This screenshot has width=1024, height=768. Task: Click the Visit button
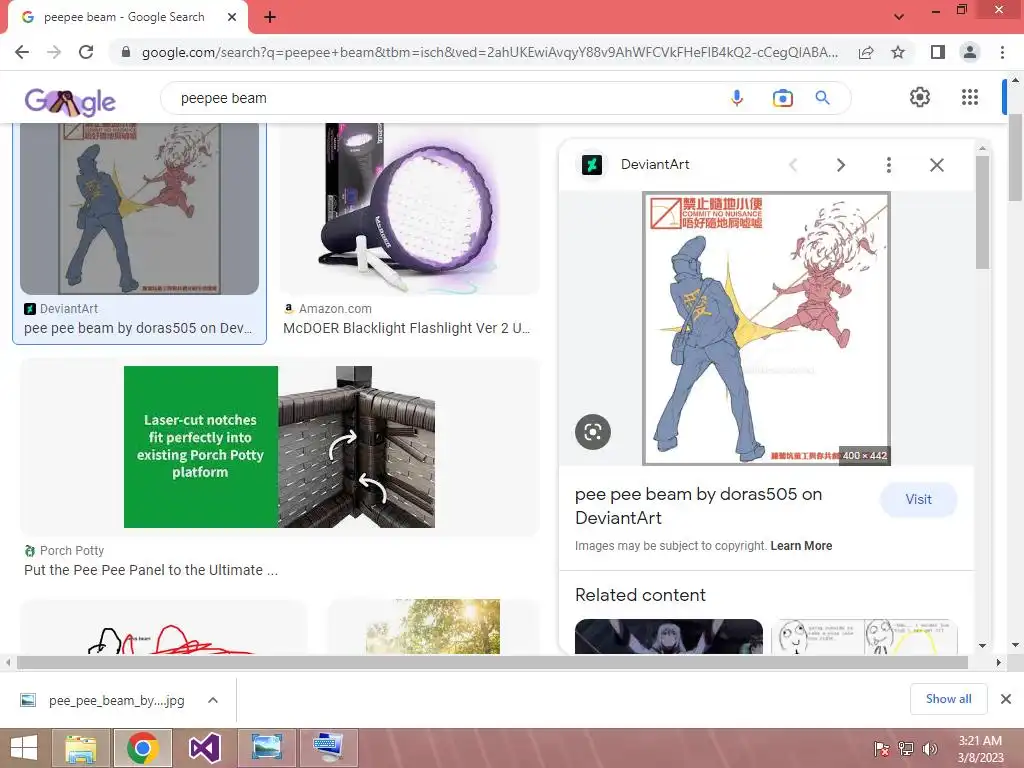pyautogui.click(x=919, y=500)
